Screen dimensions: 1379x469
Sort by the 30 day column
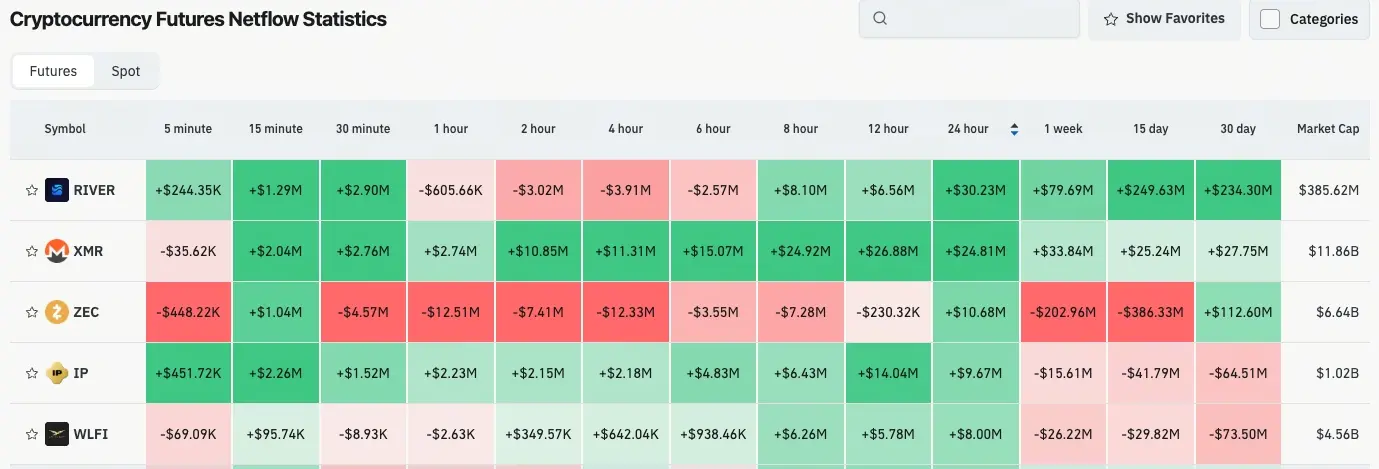(1238, 129)
